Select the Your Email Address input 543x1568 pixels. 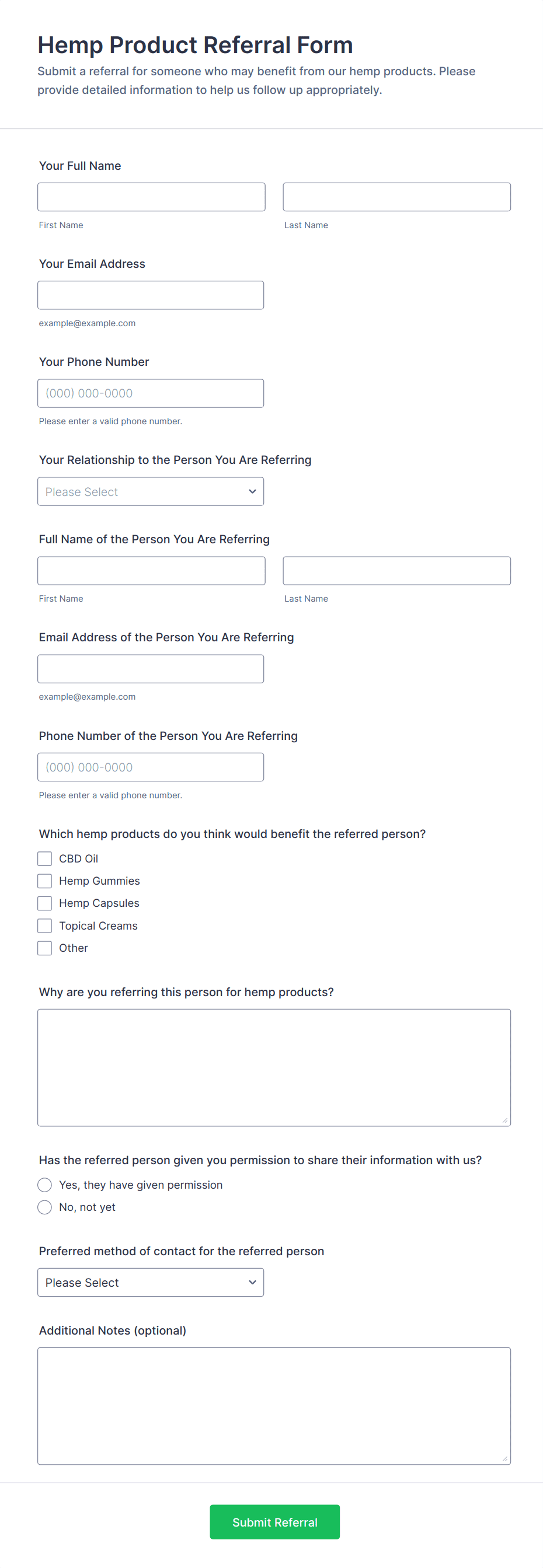[151, 295]
